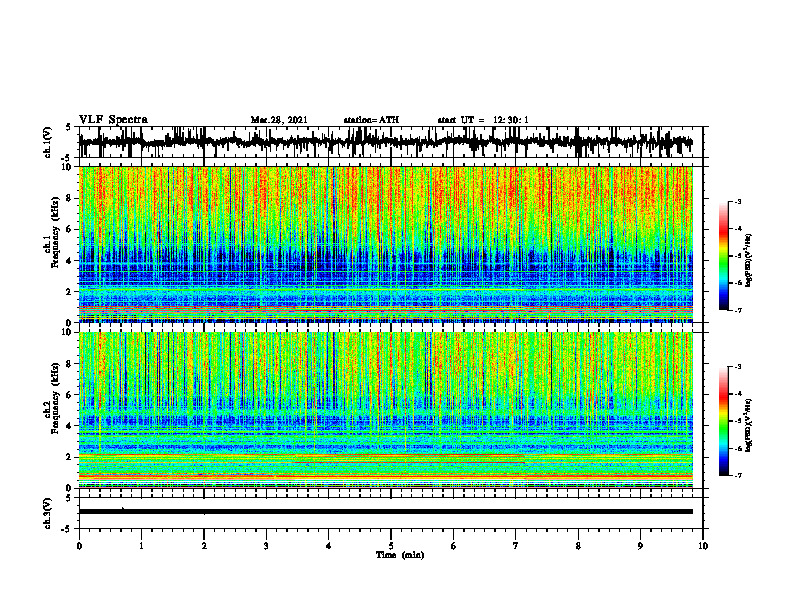Click "-6" on the ch.1 color scale
792x612 pixels.
pyautogui.click(x=738, y=283)
